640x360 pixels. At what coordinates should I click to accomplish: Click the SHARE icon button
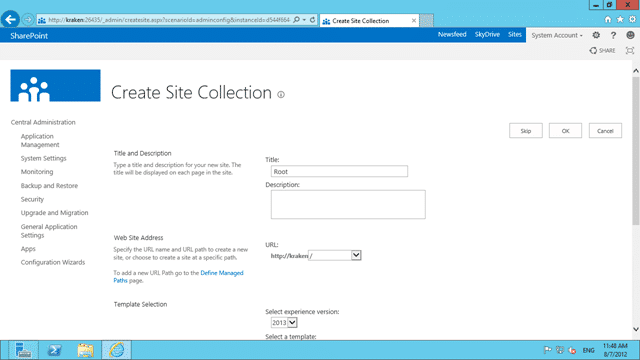pos(602,50)
